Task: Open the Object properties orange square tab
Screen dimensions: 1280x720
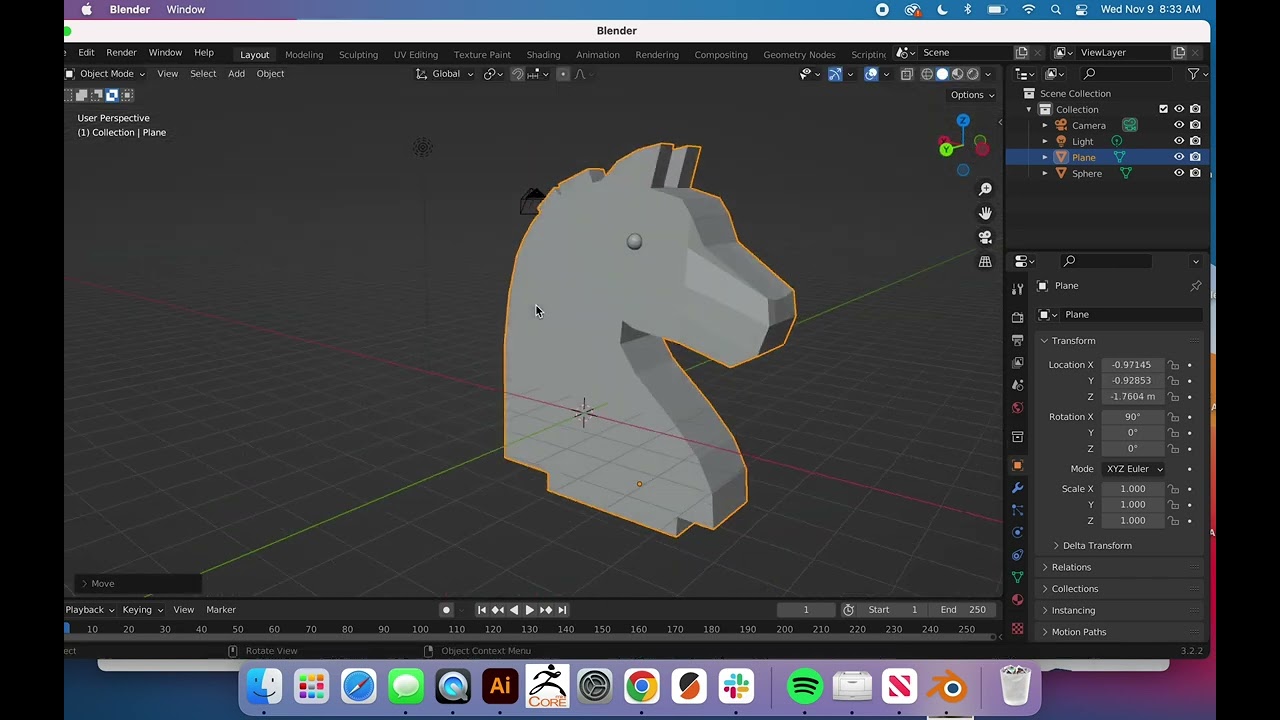Action: pos(1018,465)
